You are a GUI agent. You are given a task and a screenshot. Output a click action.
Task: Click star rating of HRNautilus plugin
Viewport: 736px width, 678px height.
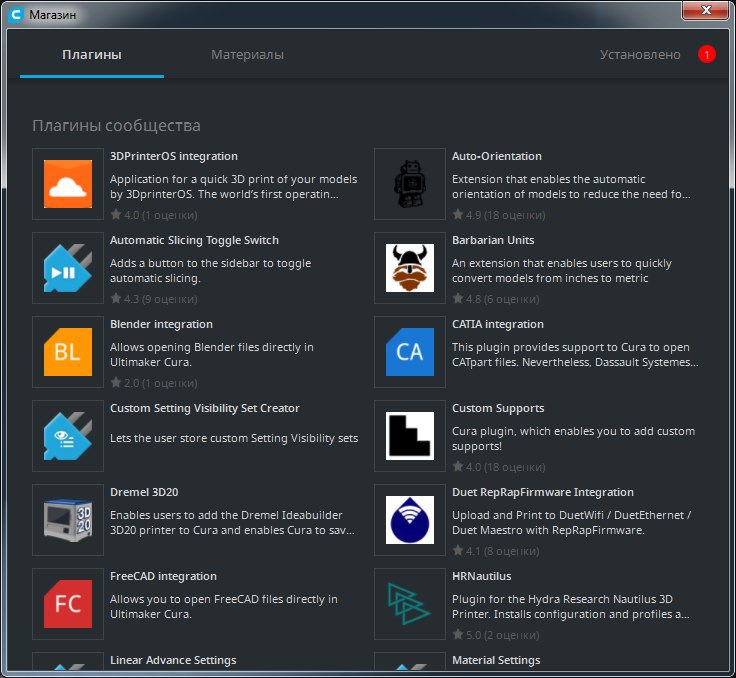point(496,635)
